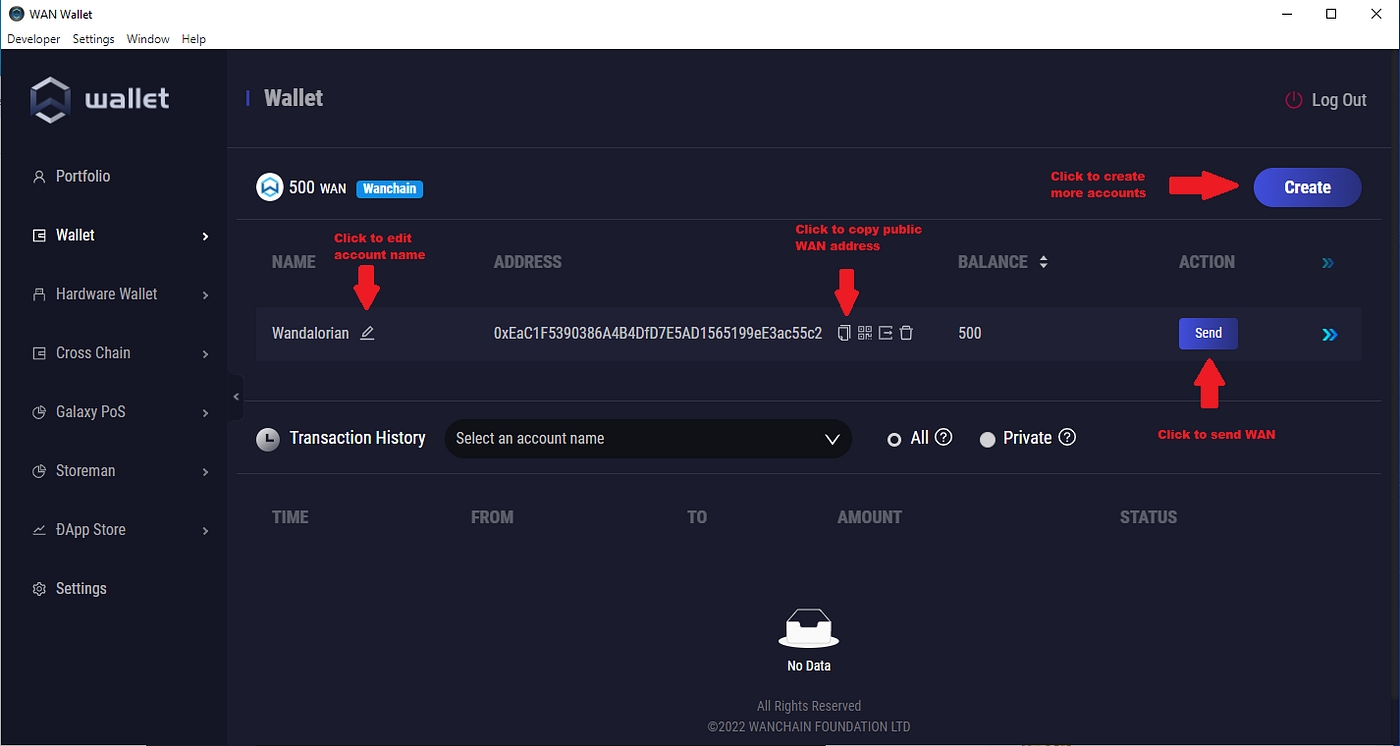This screenshot has height=746, width=1400.
Task: Expand the Wandalorian row double chevron
Action: [1329, 334]
